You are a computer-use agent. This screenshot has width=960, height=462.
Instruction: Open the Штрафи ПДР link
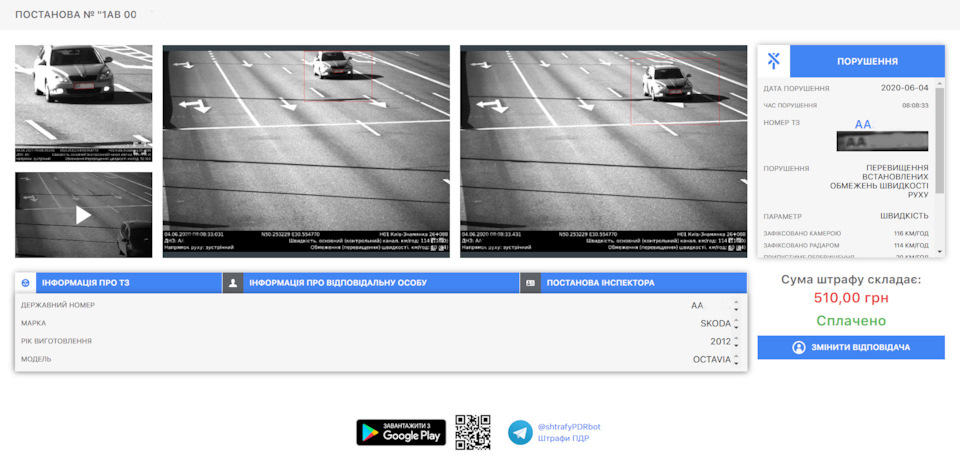click(563, 438)
